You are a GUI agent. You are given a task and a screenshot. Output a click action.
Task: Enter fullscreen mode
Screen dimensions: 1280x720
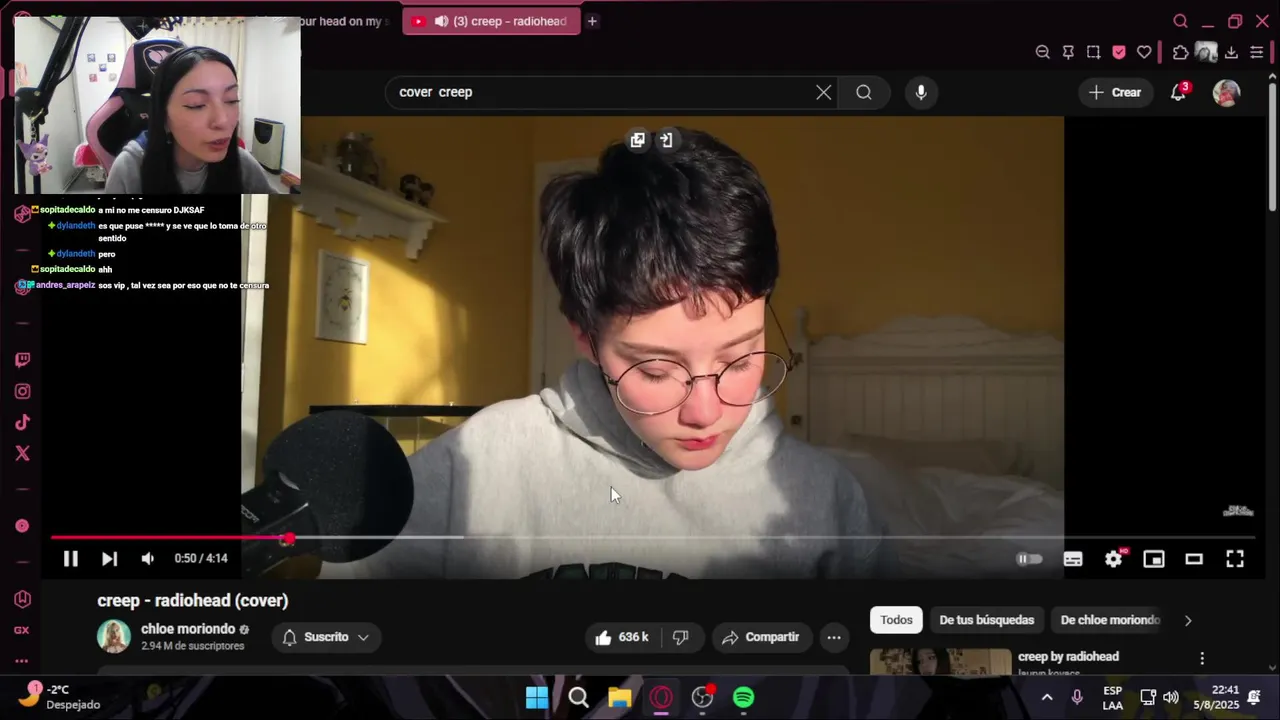click(1235, 559)
